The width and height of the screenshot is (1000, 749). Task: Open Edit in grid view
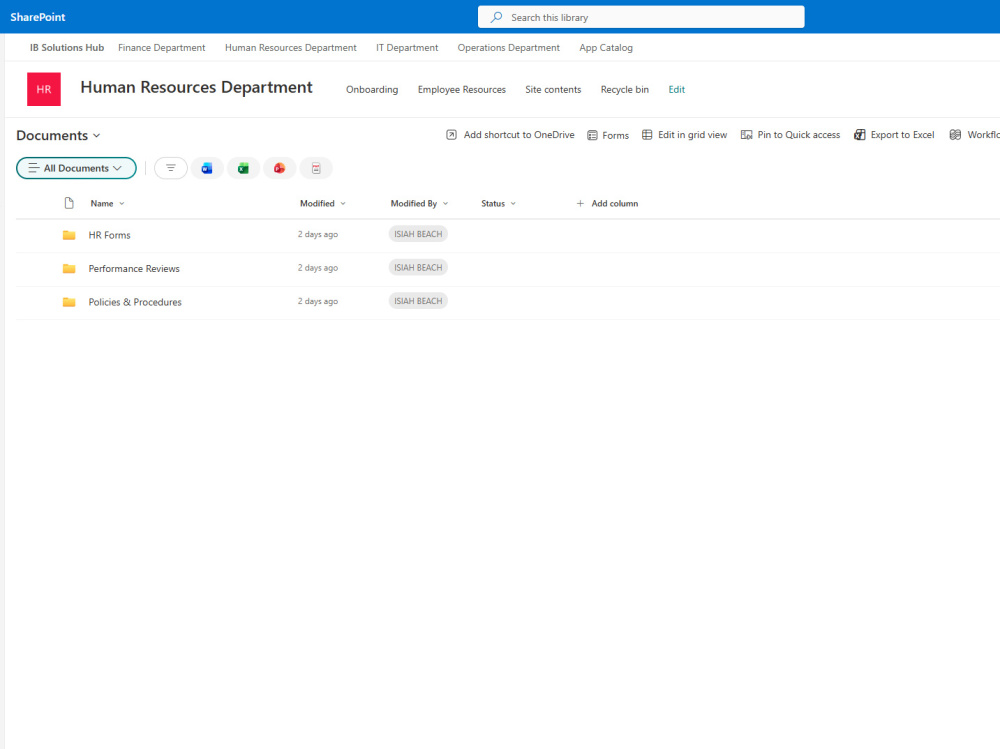click(x=684, y=135)
